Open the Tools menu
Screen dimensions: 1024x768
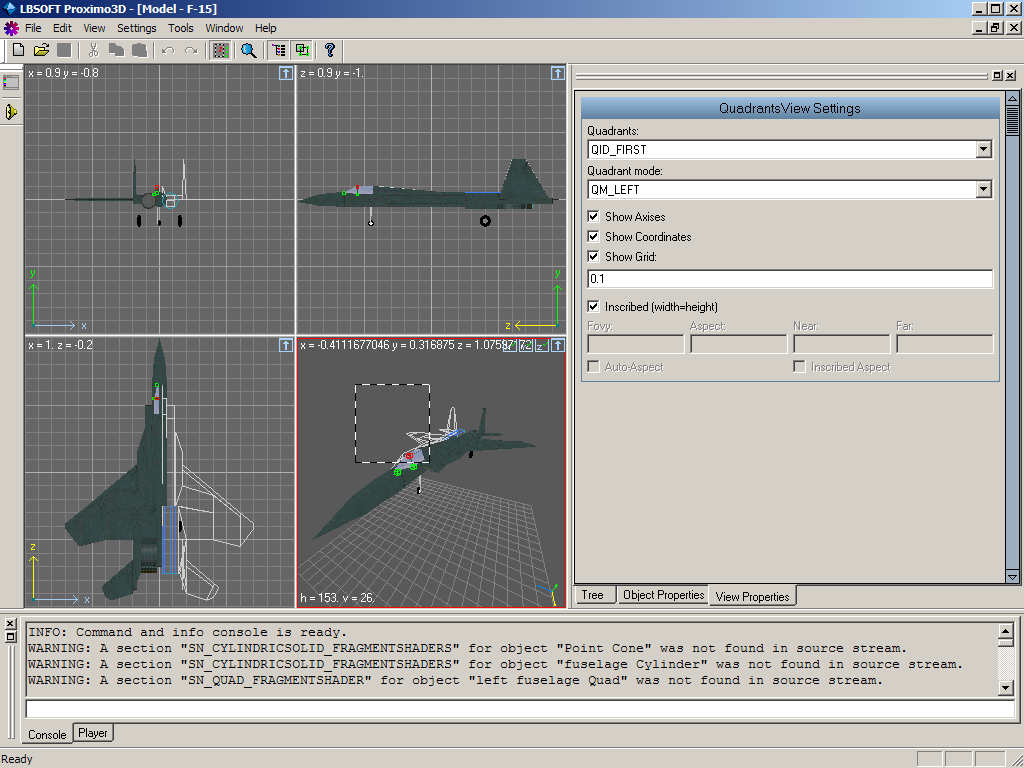pyautogui.click(x=181, y=28)
